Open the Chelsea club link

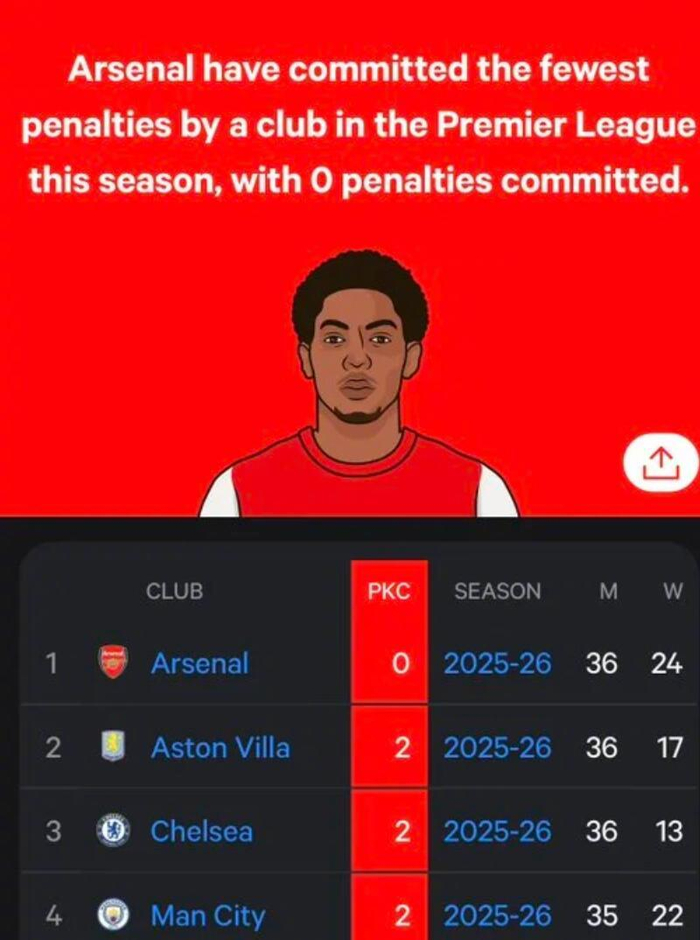tap(201, 831)
